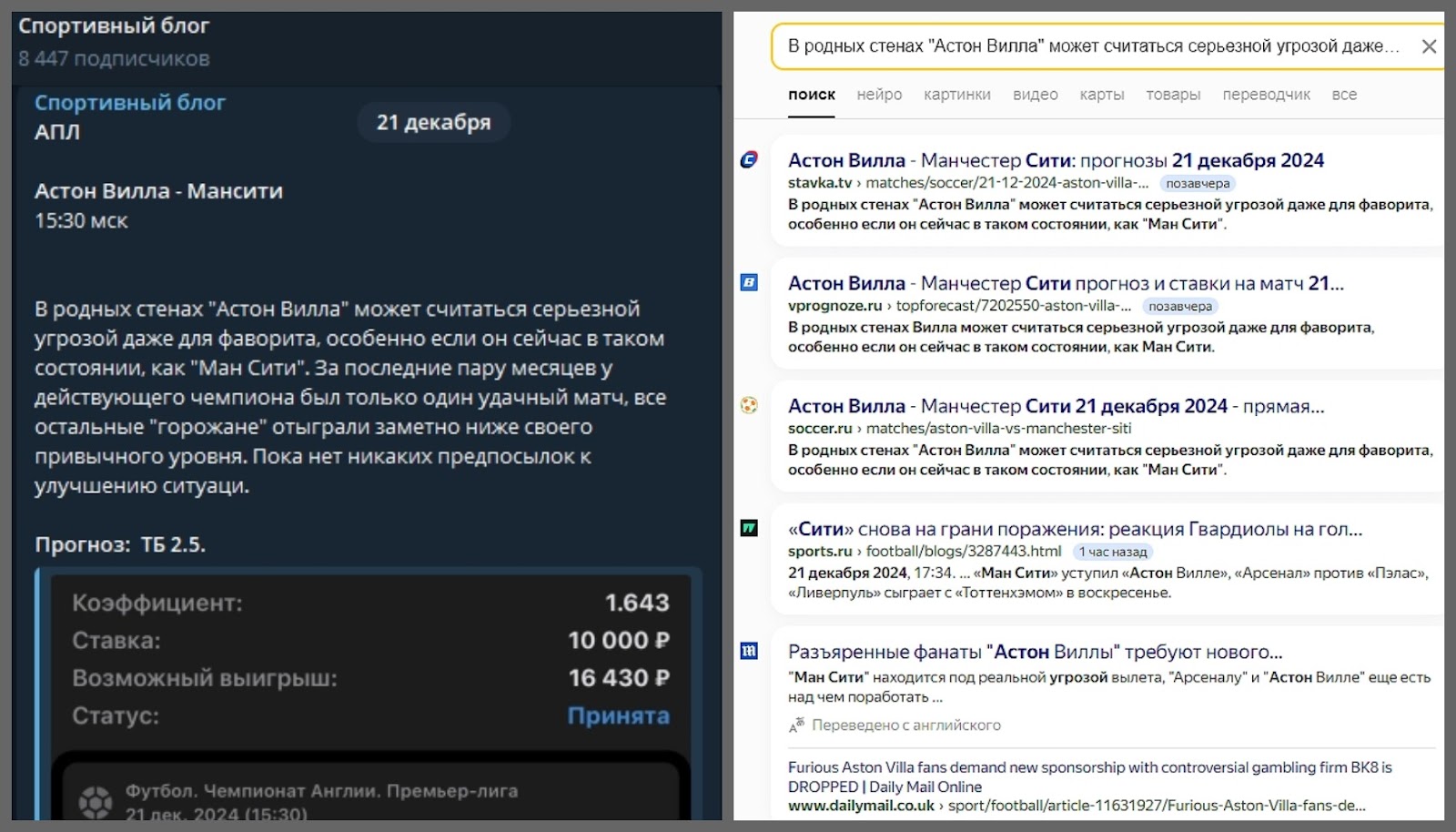1456x832 pixels.
Task: Open the переводчик tab
Action: click(1266, 95)
